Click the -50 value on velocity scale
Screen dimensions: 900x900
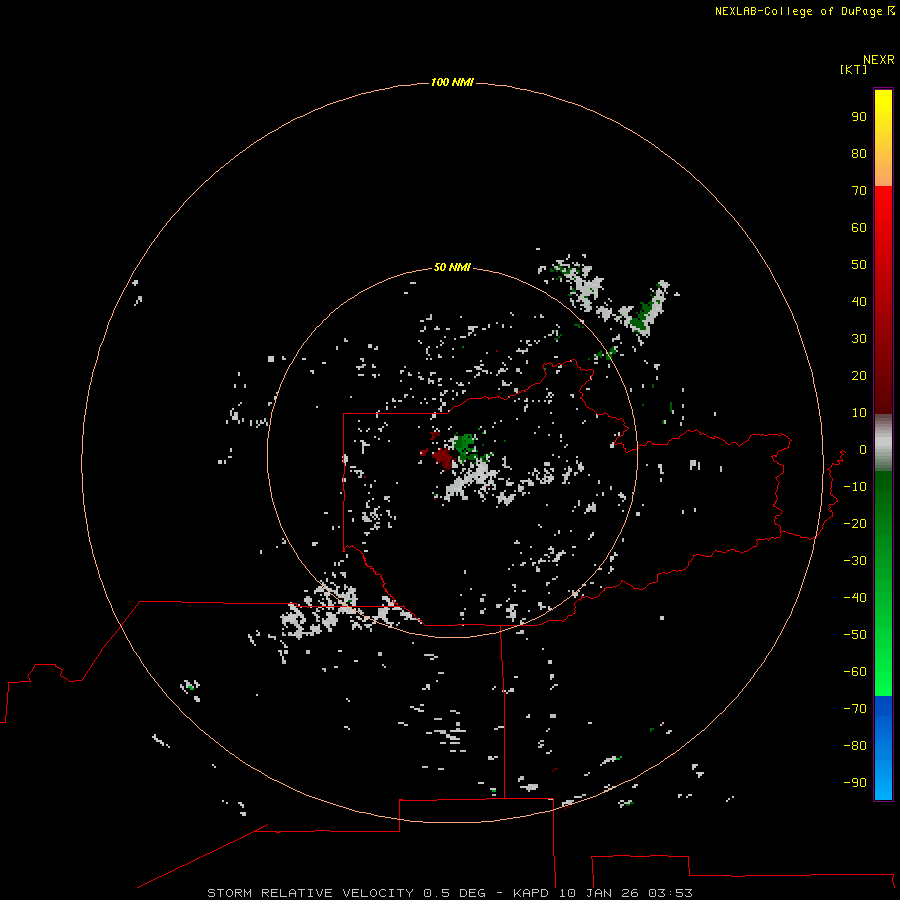(855, 635)
